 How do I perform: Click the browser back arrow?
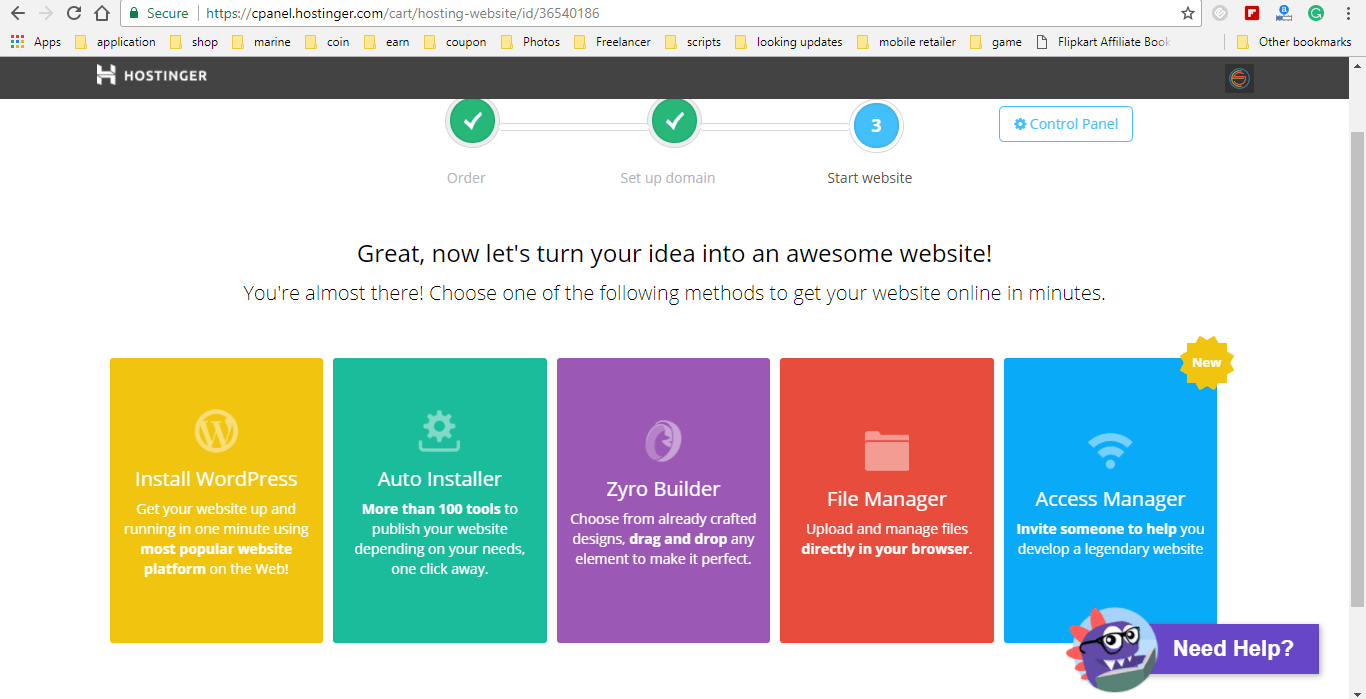[x=17, y=13]
